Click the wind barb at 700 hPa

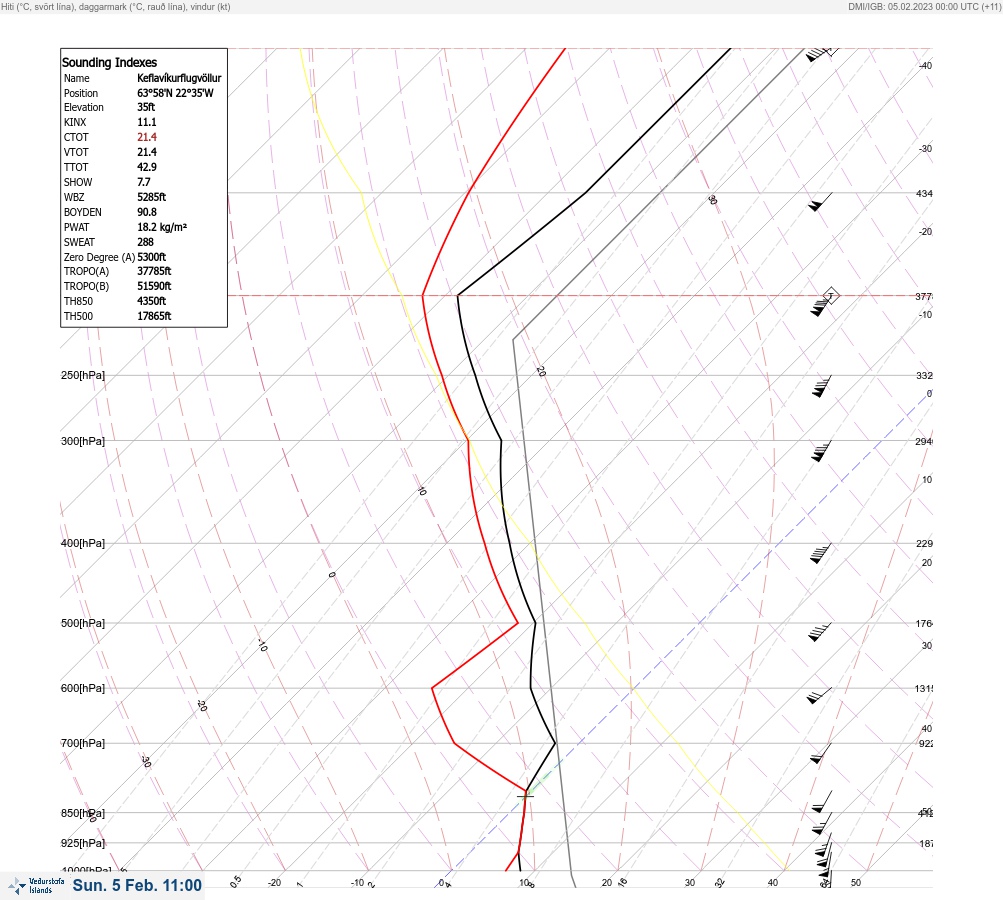tap(820, 754)
